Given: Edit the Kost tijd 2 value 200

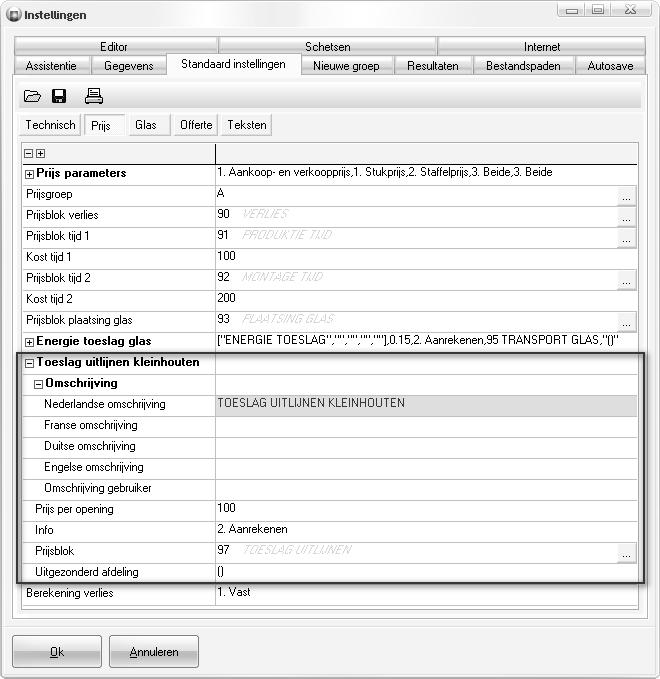Looking at the screenshot, I should click(x=426, y=301).
